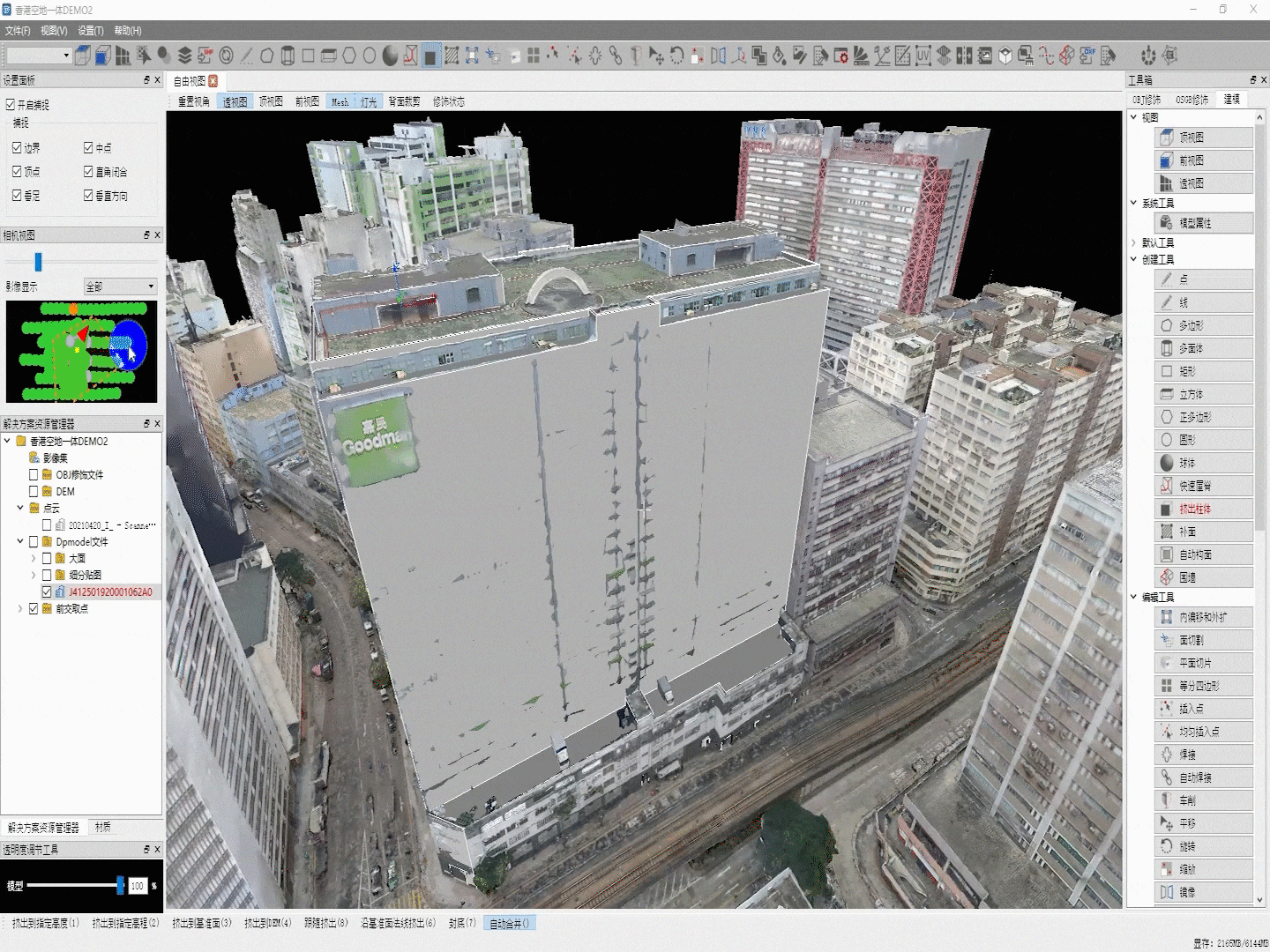Pick the 围墙 wall creation tool
The image size is (1270, 952).
(1203, 577)
